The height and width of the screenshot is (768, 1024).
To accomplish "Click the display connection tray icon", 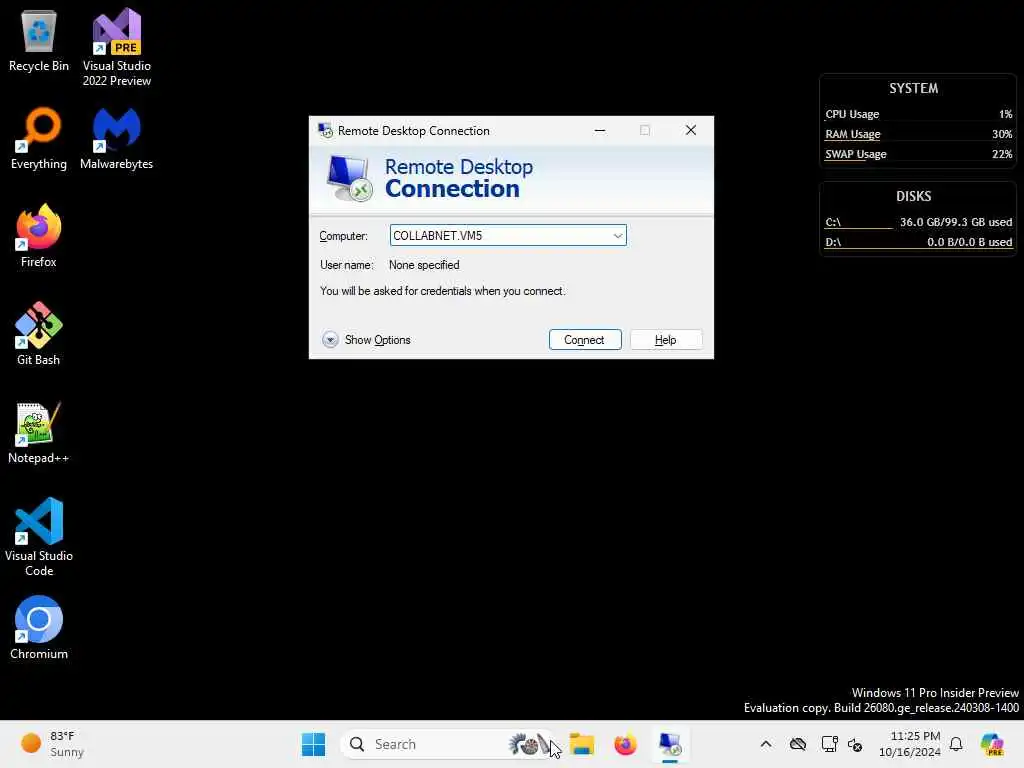I will [829, 744].
